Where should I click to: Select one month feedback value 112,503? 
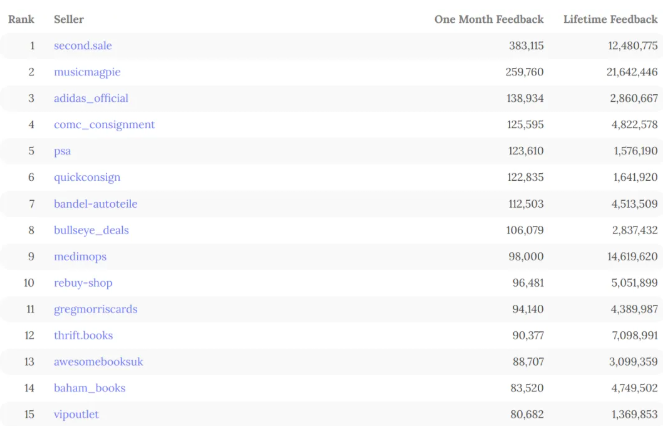pyautogui.click(x=526, y=204)
